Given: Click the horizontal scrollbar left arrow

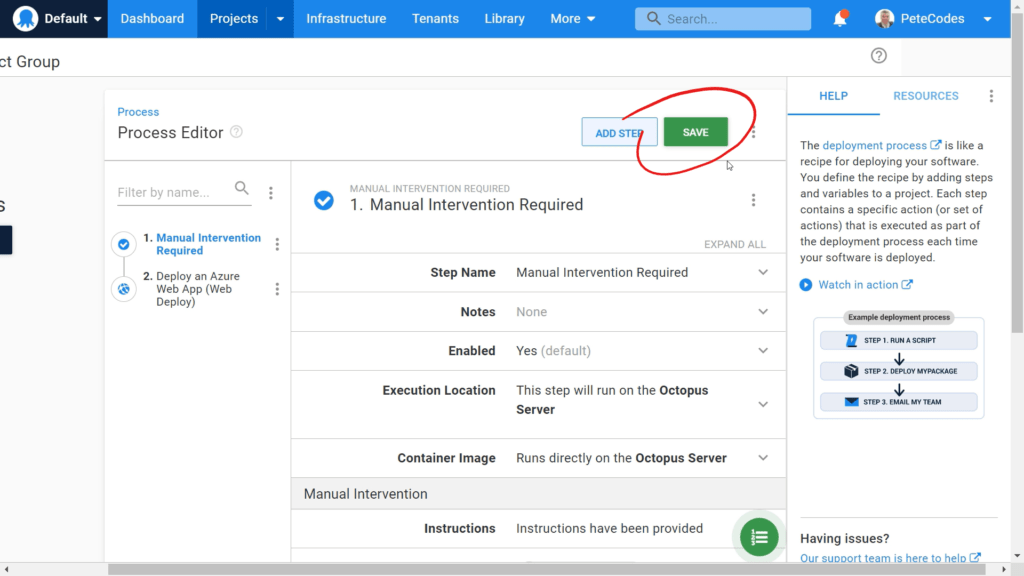Looking at the screenshot, I should coord(6,569).
